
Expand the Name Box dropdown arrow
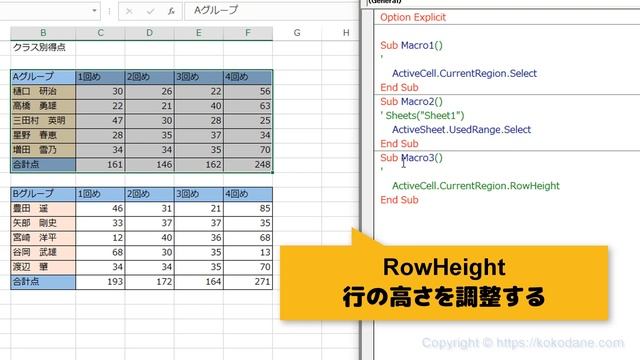[x=94, y=11]
